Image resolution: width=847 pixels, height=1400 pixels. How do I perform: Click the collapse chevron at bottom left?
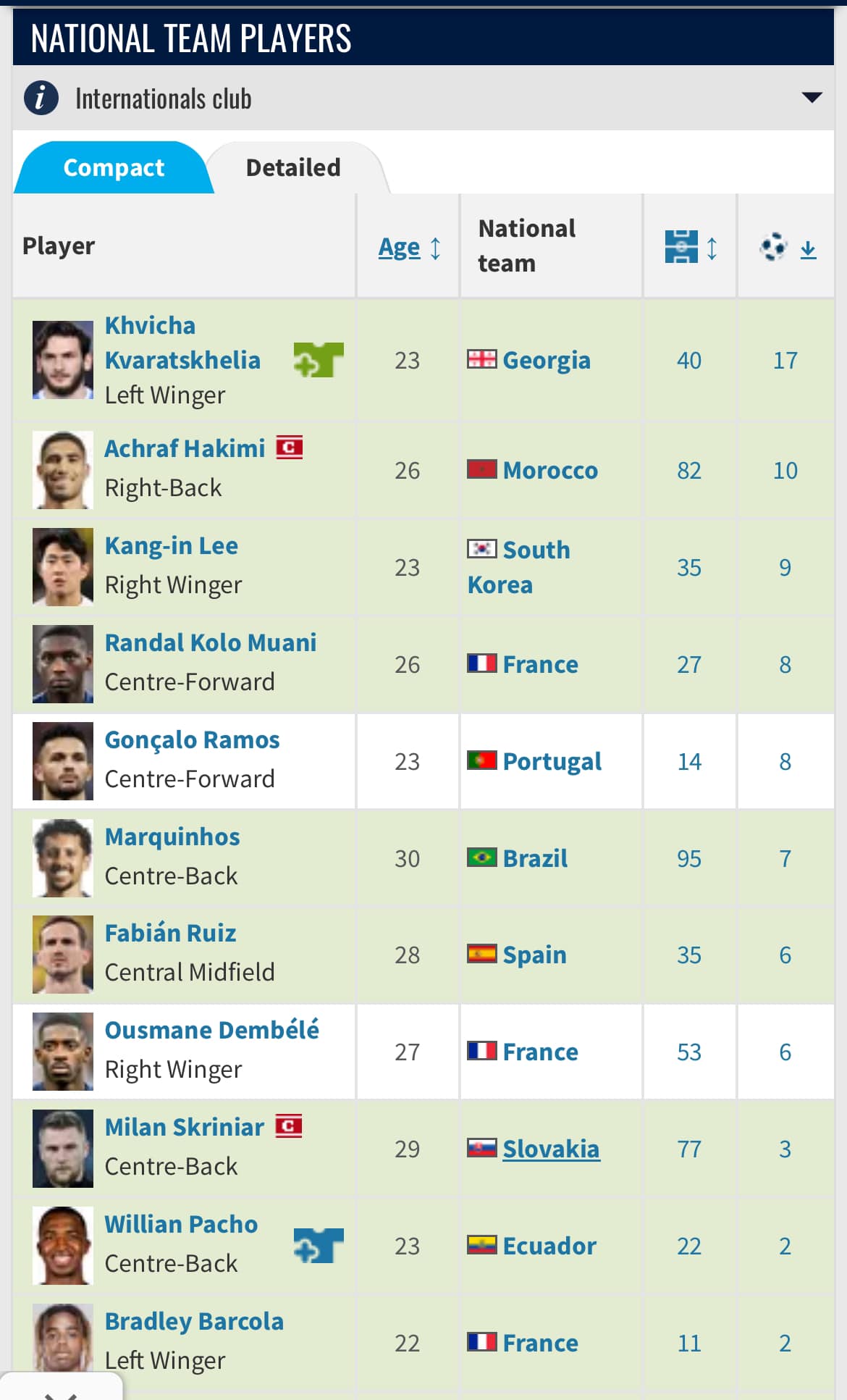coord(60,1392)
